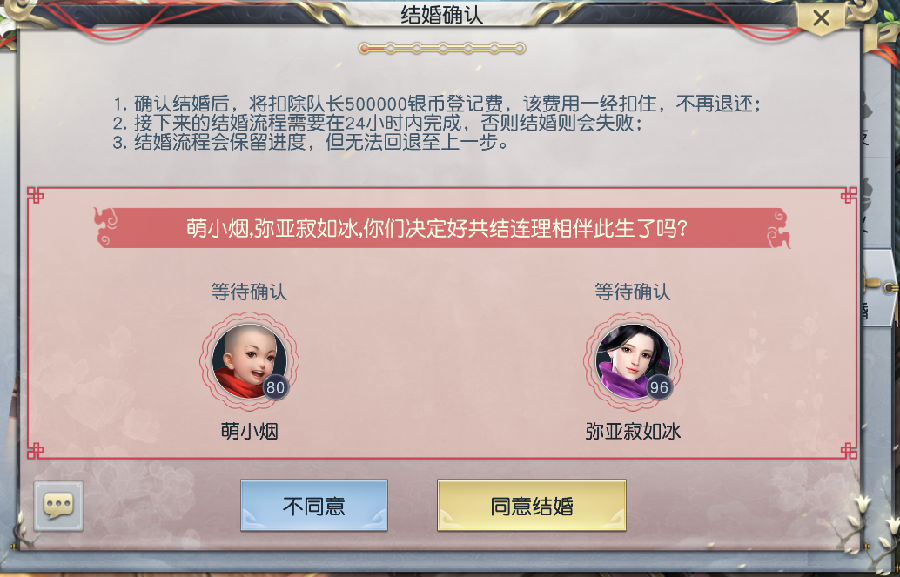Viewport: 900px width, 577px height.
Task: Click 弥亚寂如冰's purple-robed avatar
Action: pyautogui.click(x=633, y=361)
